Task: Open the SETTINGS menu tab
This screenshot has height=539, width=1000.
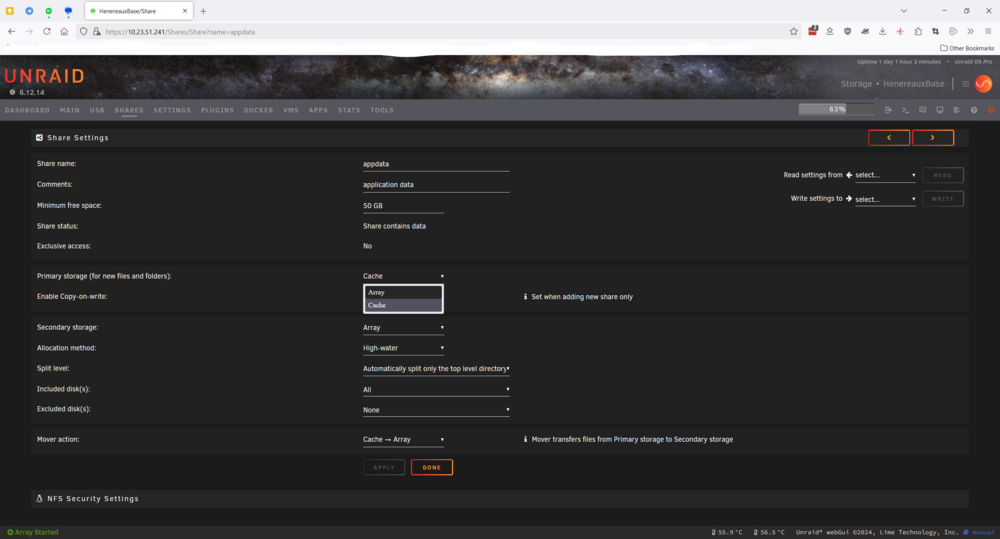Action: pyautogui.click(x=172, y=110)
